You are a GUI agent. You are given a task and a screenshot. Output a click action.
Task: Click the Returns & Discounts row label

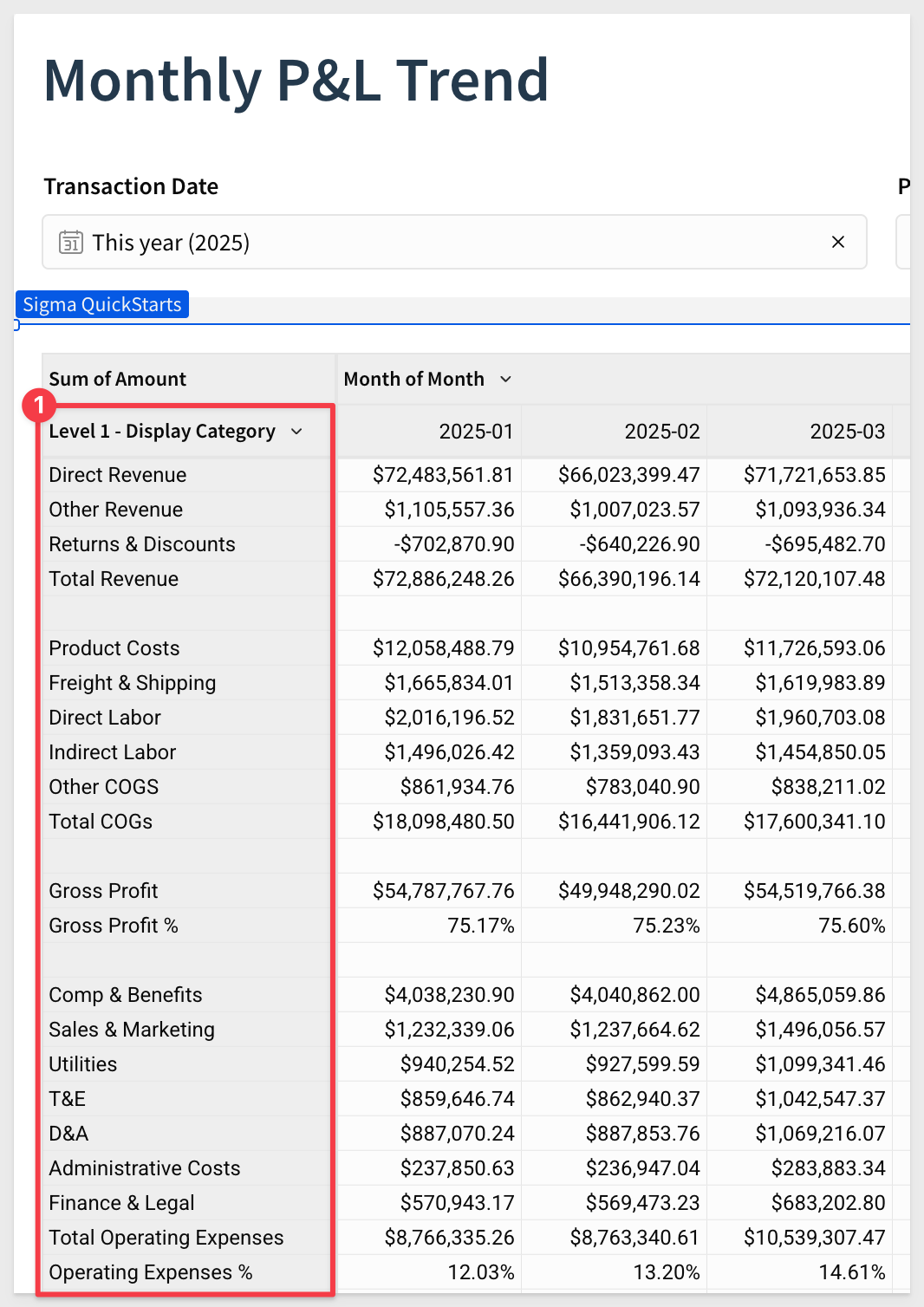pyautogui.click(x=142, y=544)
